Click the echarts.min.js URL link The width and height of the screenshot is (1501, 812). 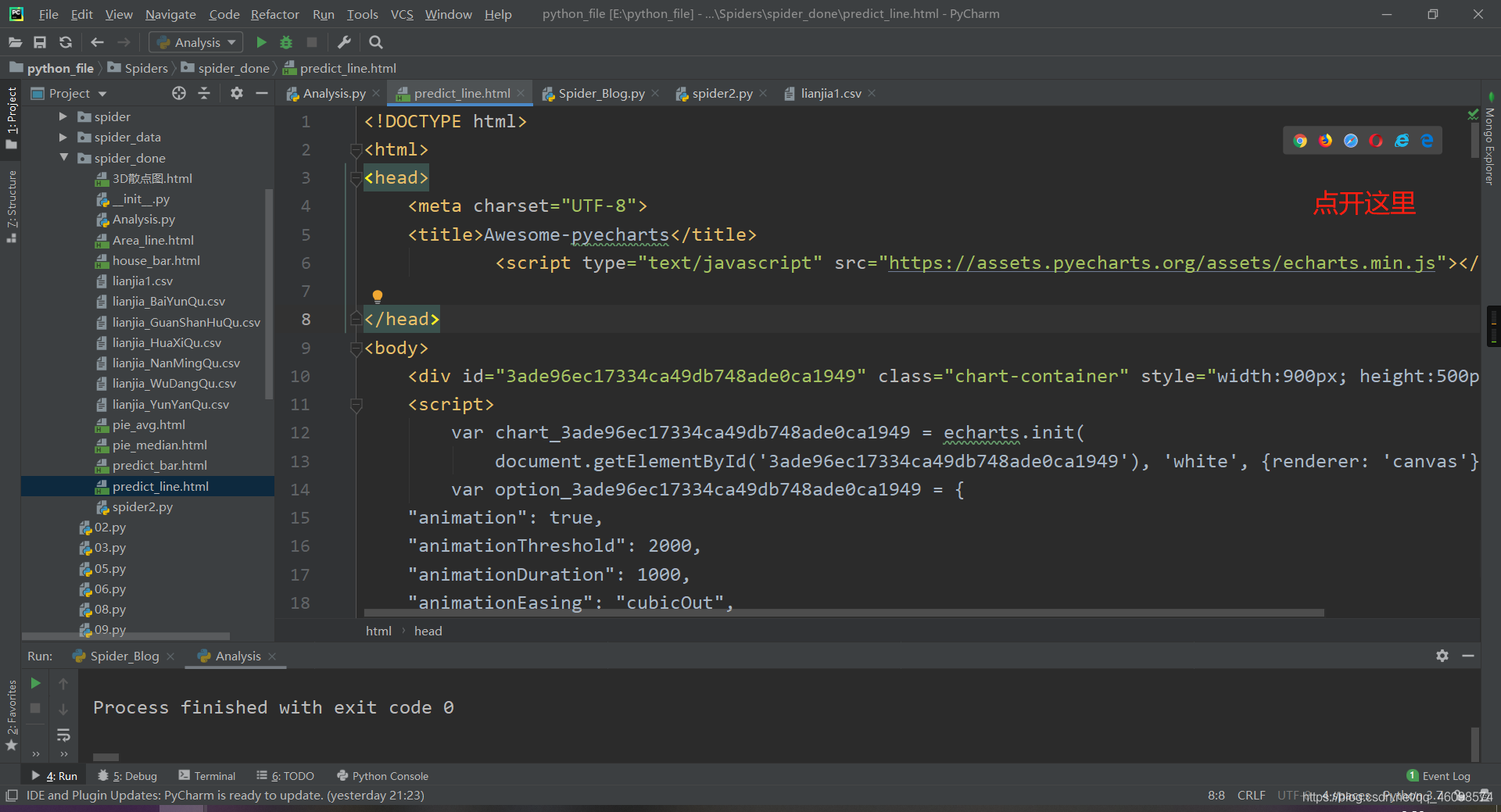1162,263
